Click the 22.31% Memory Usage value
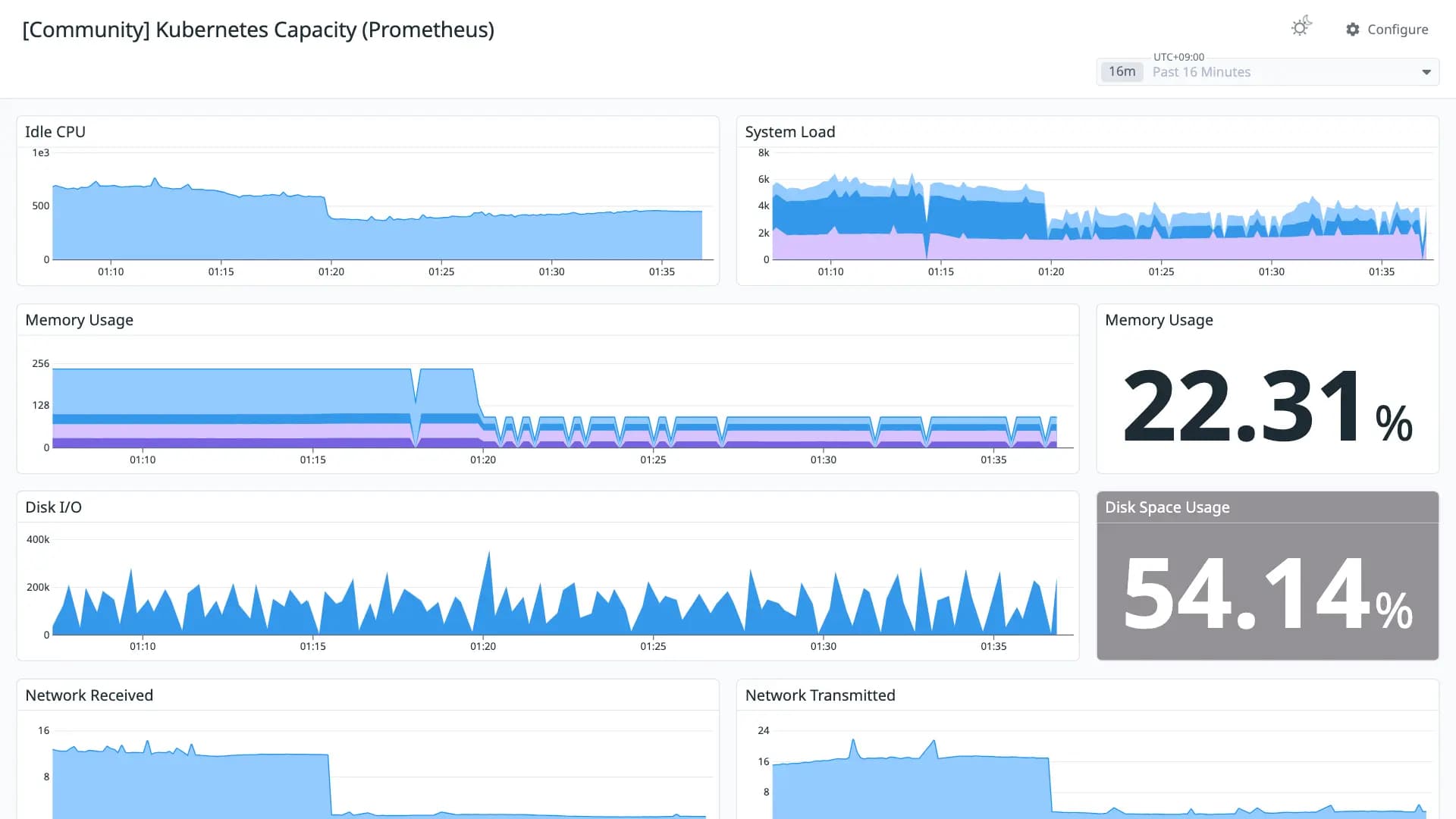 coord(1267,406)
